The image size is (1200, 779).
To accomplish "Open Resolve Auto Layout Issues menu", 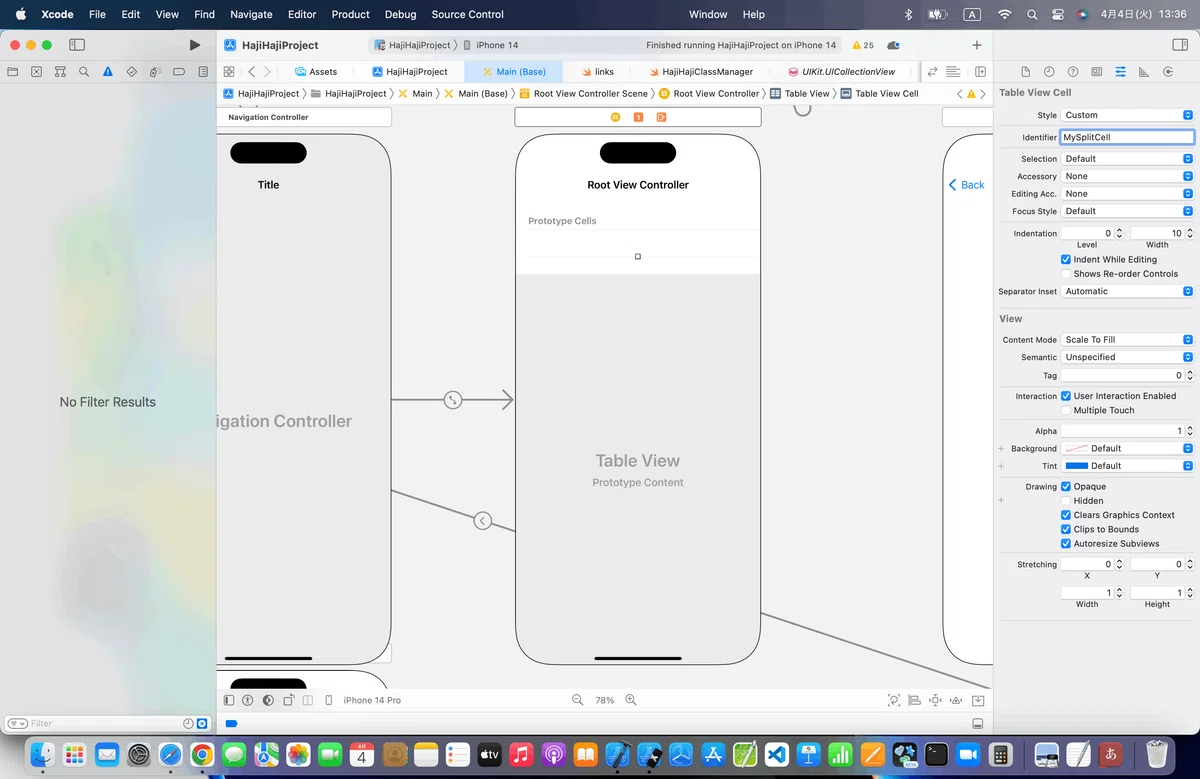I will point(956,700).
